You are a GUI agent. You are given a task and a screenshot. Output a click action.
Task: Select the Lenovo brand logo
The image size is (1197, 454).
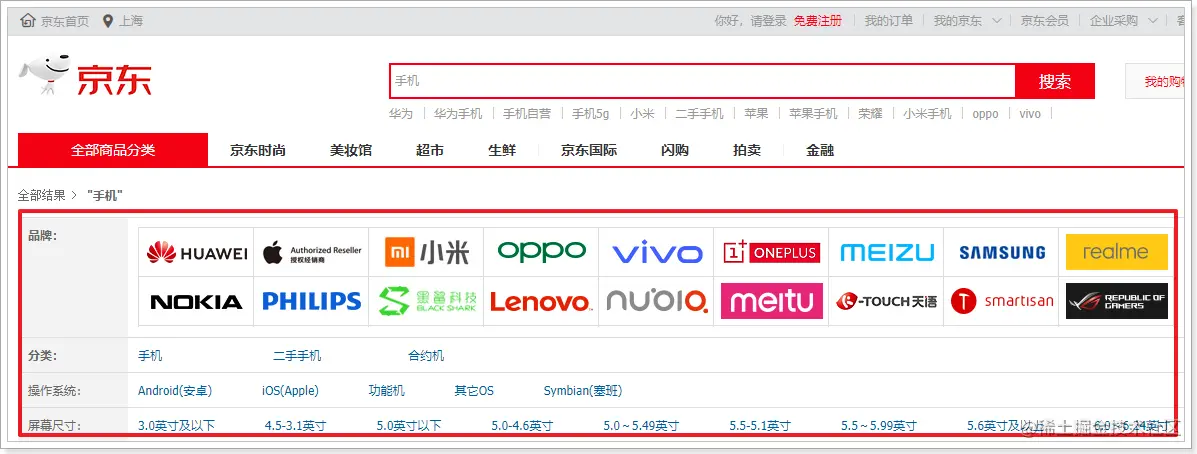click(x=541, y=302)
